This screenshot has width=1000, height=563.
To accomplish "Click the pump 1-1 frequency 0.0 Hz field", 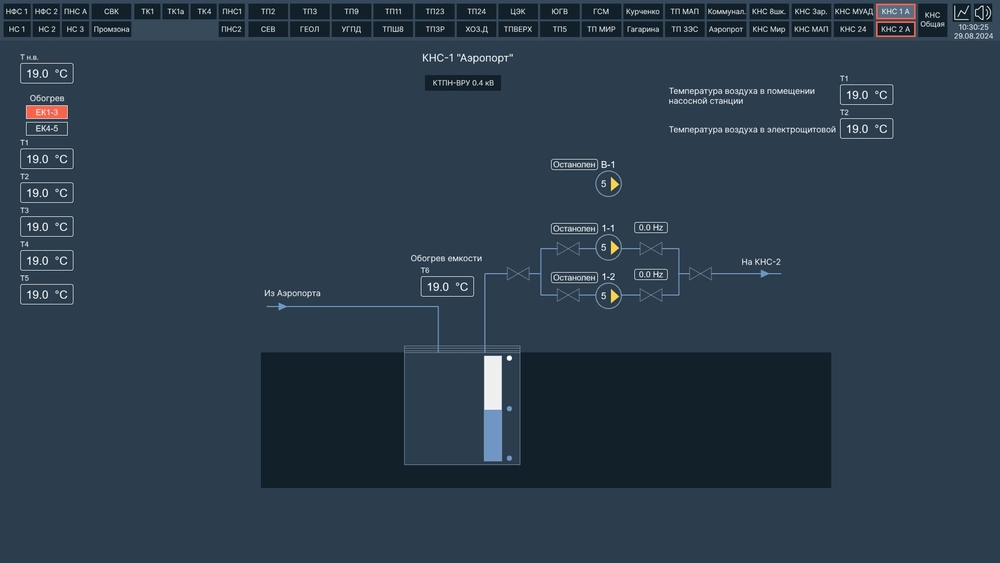I will (x=651, y=228).
